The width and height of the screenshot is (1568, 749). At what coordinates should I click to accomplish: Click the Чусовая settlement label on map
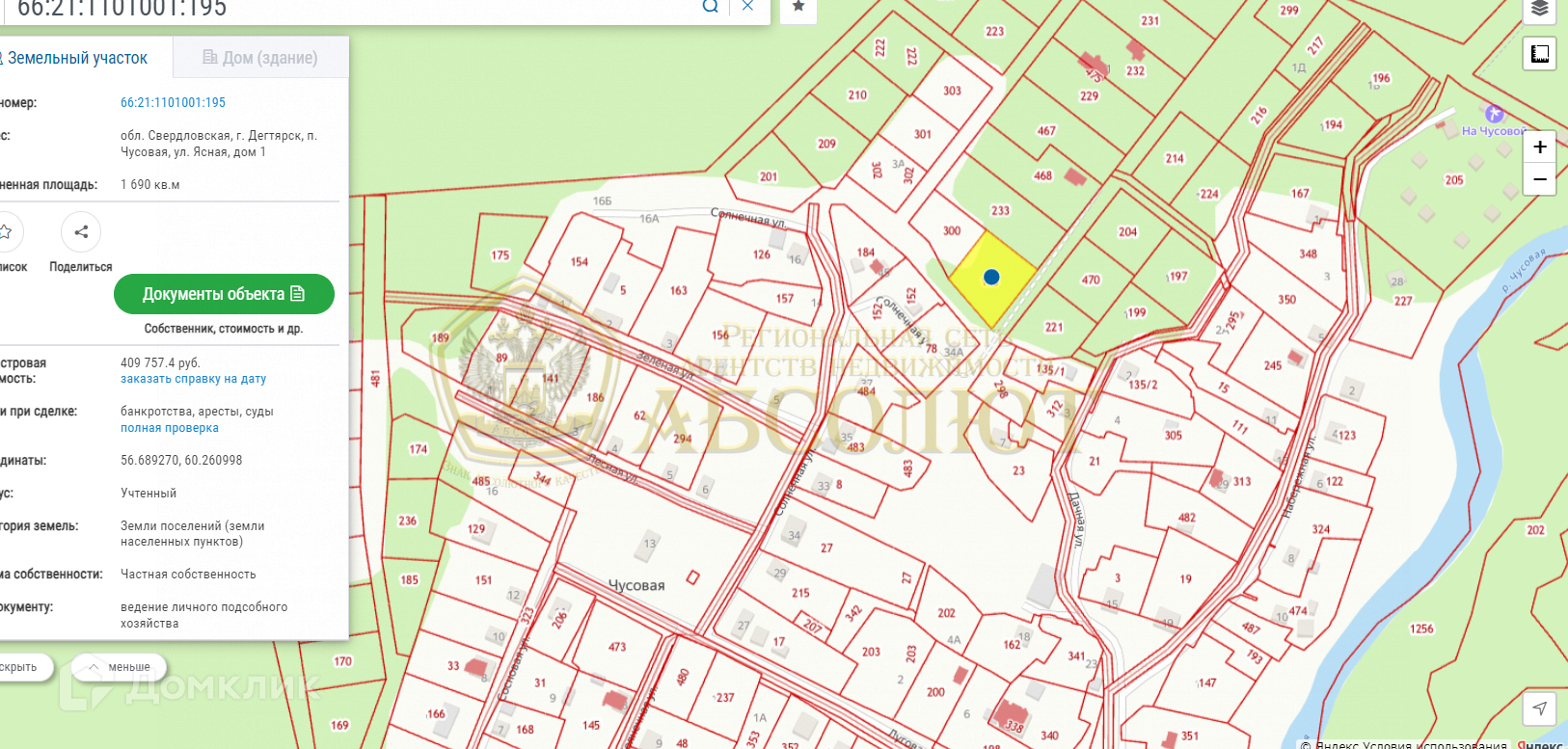pos(636,585)
